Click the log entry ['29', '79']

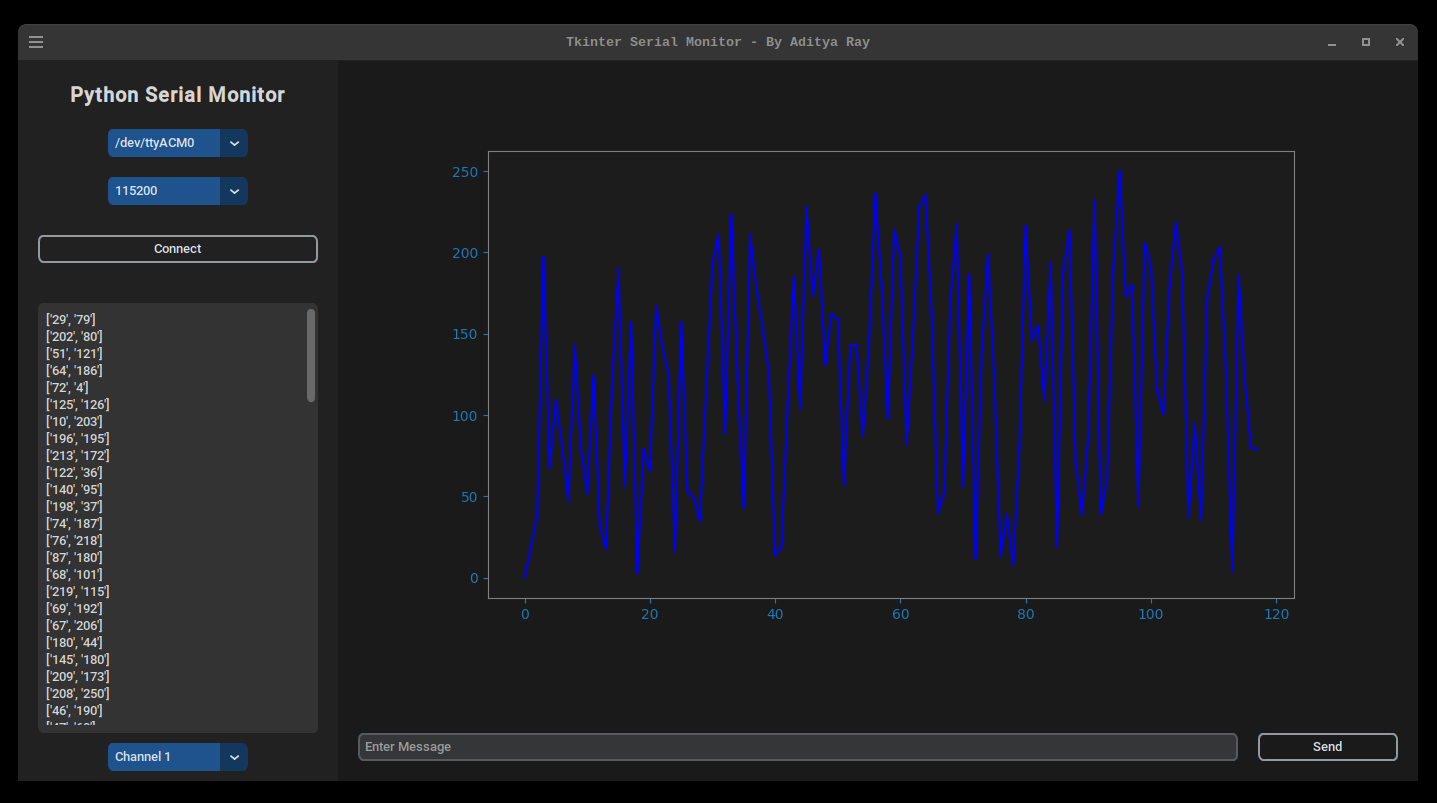click(x=71, y=320)
